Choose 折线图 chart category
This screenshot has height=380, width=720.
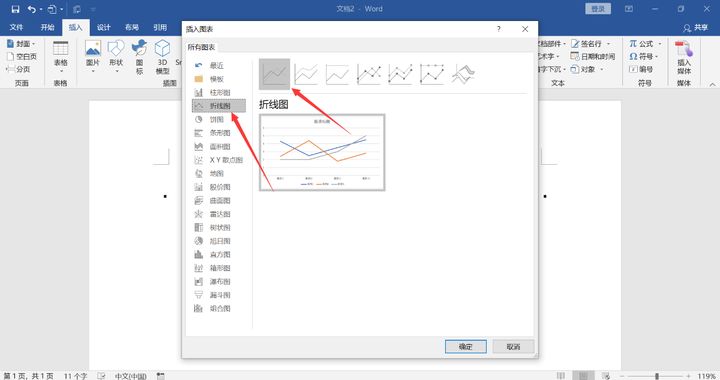[219, 106]
